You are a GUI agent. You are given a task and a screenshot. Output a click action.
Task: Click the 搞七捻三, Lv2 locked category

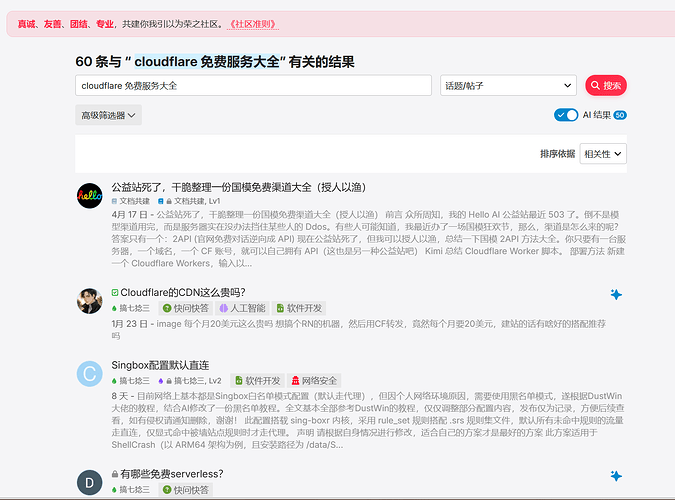click(189, 381)
